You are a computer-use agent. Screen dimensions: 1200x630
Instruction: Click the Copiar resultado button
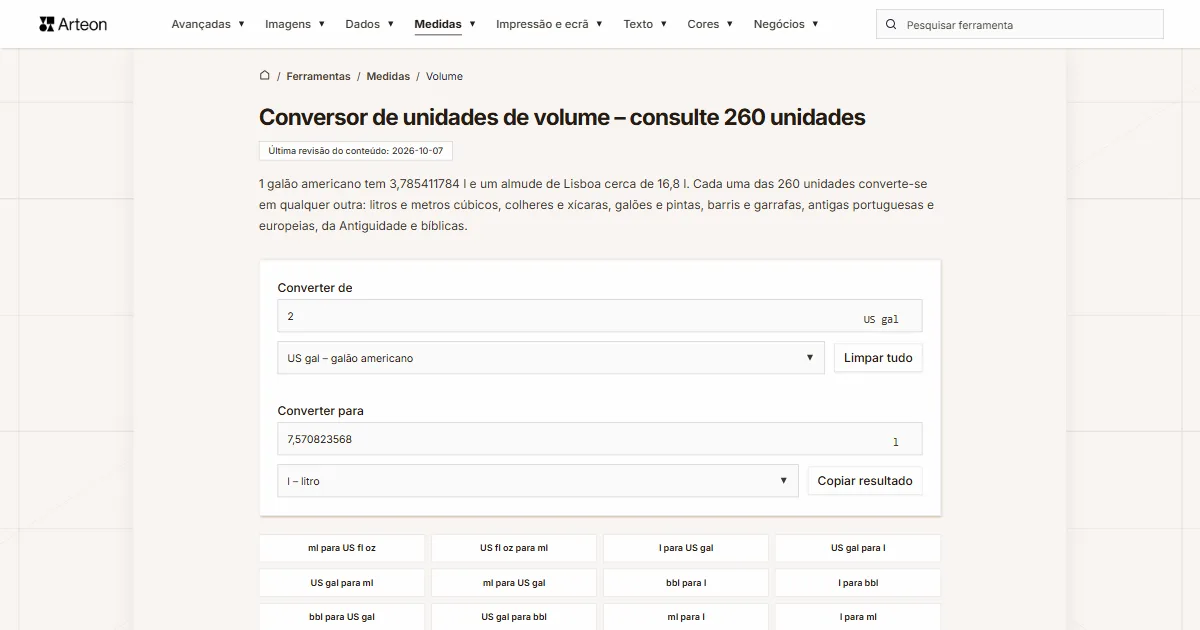point(865,481)
